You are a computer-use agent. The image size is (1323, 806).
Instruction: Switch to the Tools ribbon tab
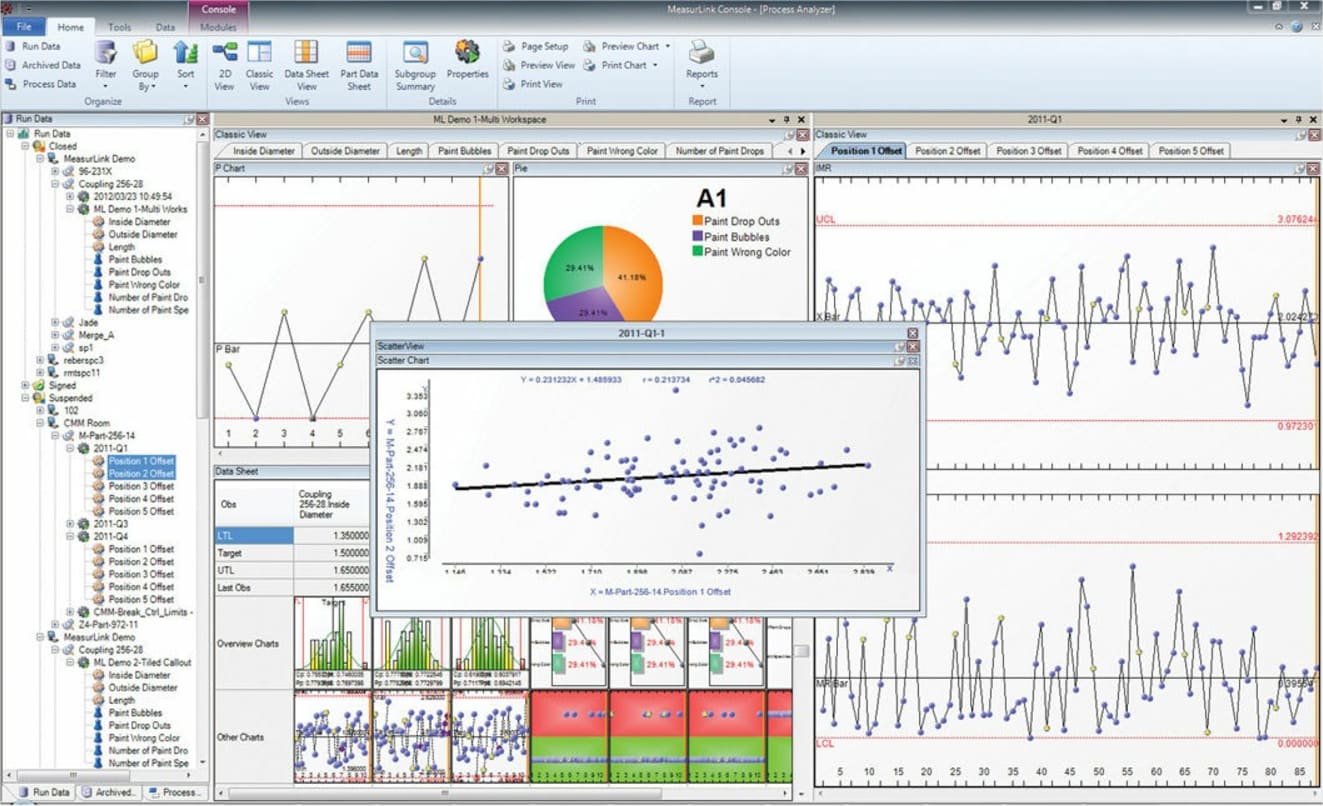[119, 27]
